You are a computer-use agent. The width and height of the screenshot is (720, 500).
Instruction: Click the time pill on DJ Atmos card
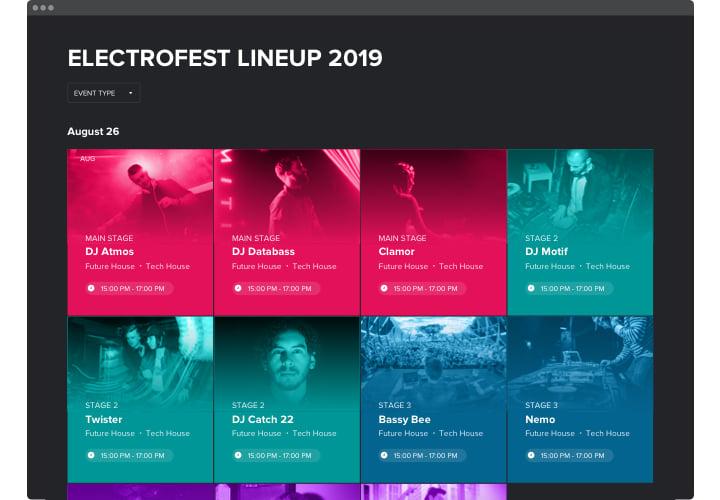128,288
